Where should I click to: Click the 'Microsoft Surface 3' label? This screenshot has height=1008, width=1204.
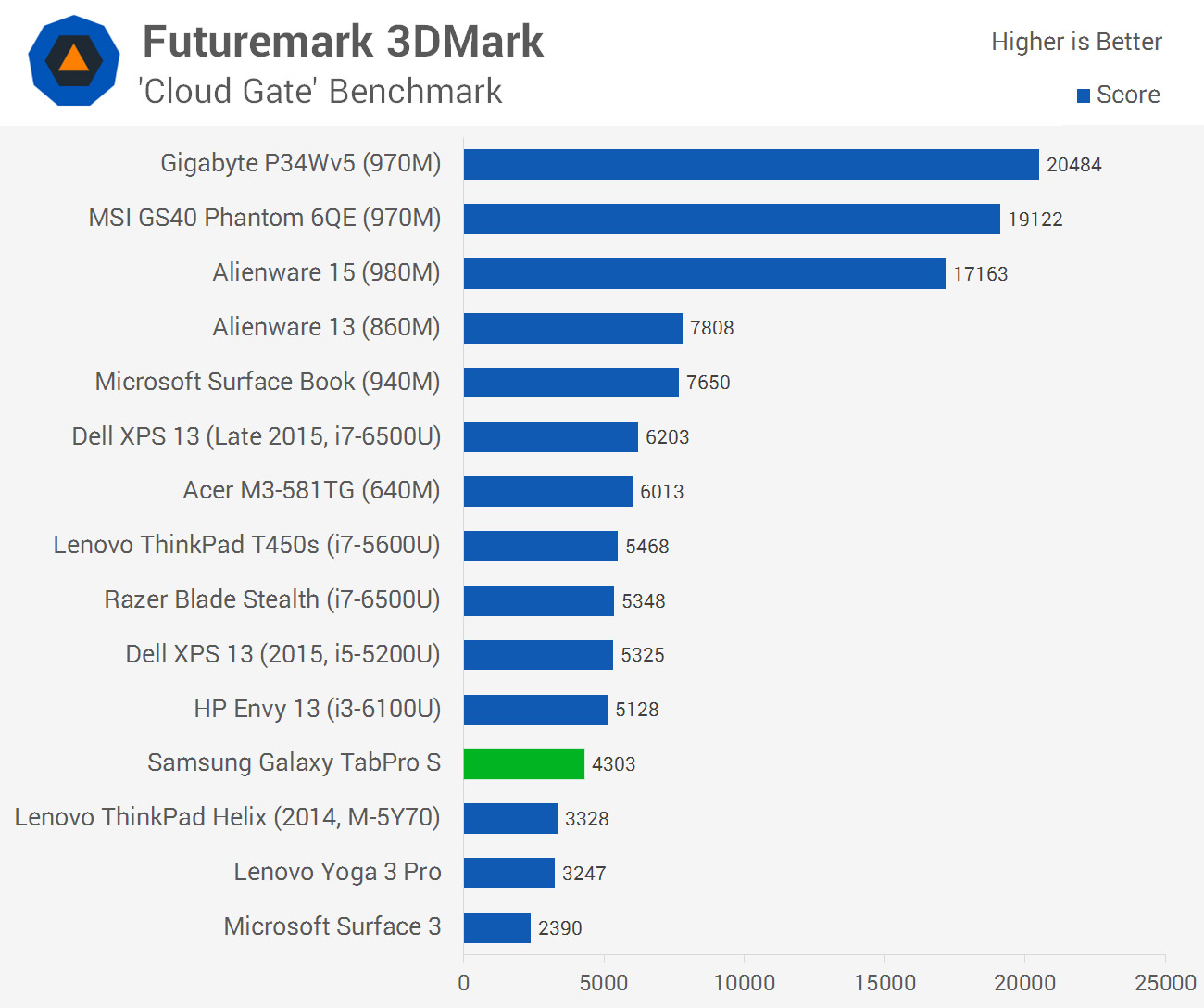pyautogui.click(x=332, y=926)
